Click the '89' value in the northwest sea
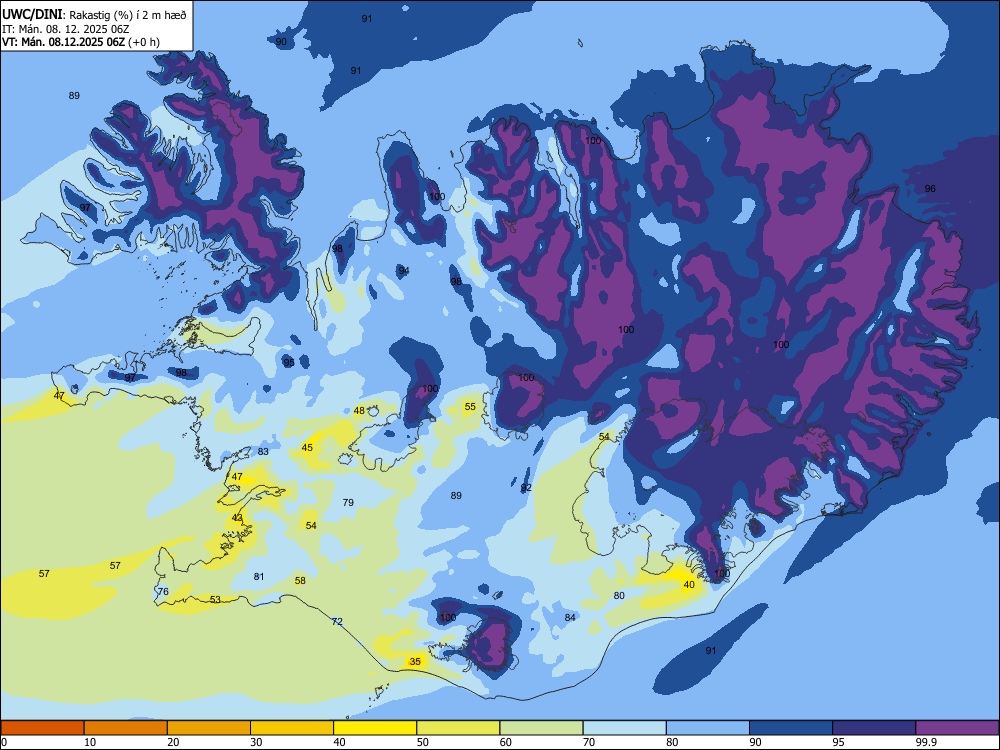Viewport: 1000px width, 750px height. [x=74, y=96]
